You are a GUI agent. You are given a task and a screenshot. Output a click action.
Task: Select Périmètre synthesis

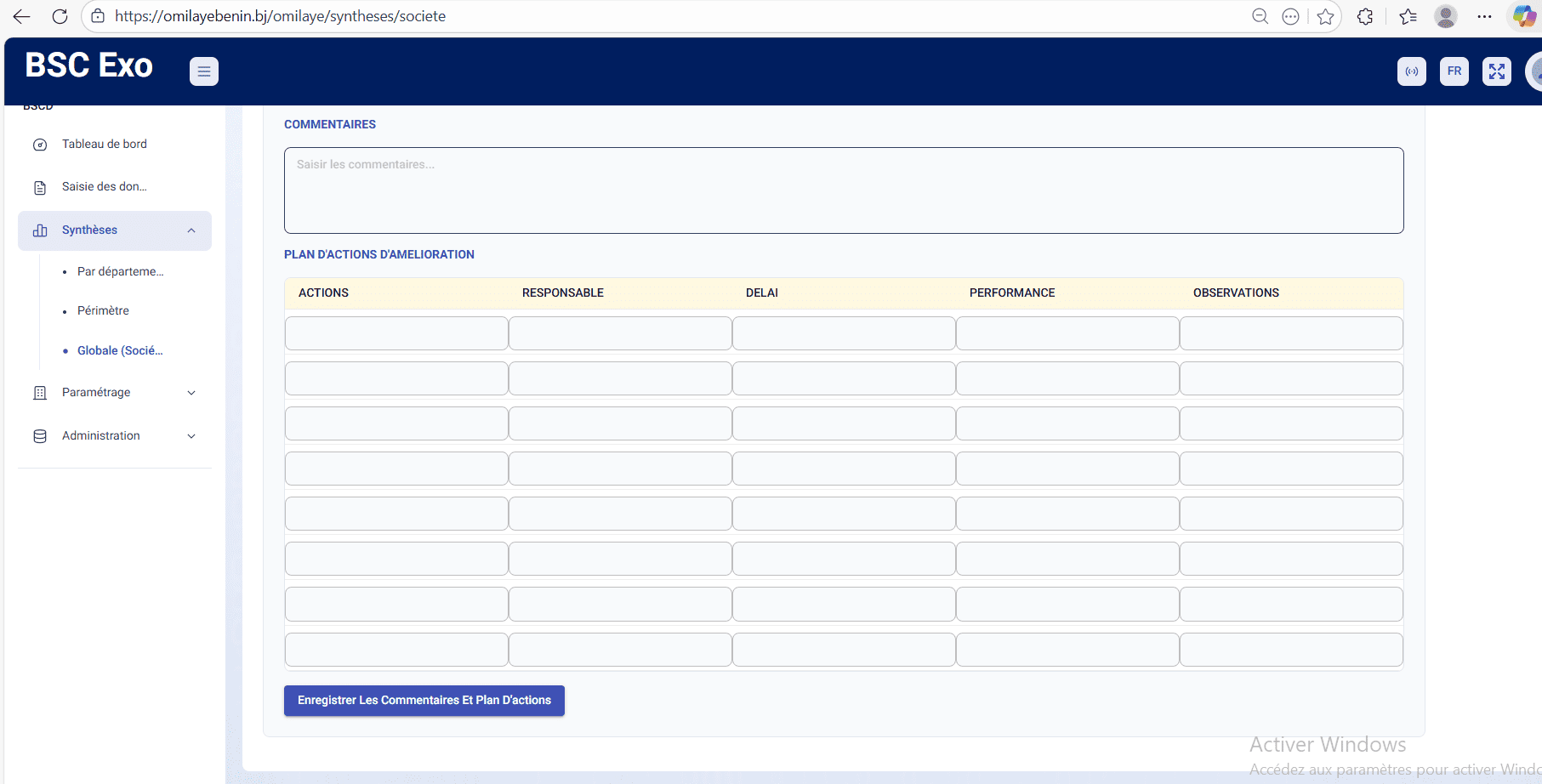point(103,310)
